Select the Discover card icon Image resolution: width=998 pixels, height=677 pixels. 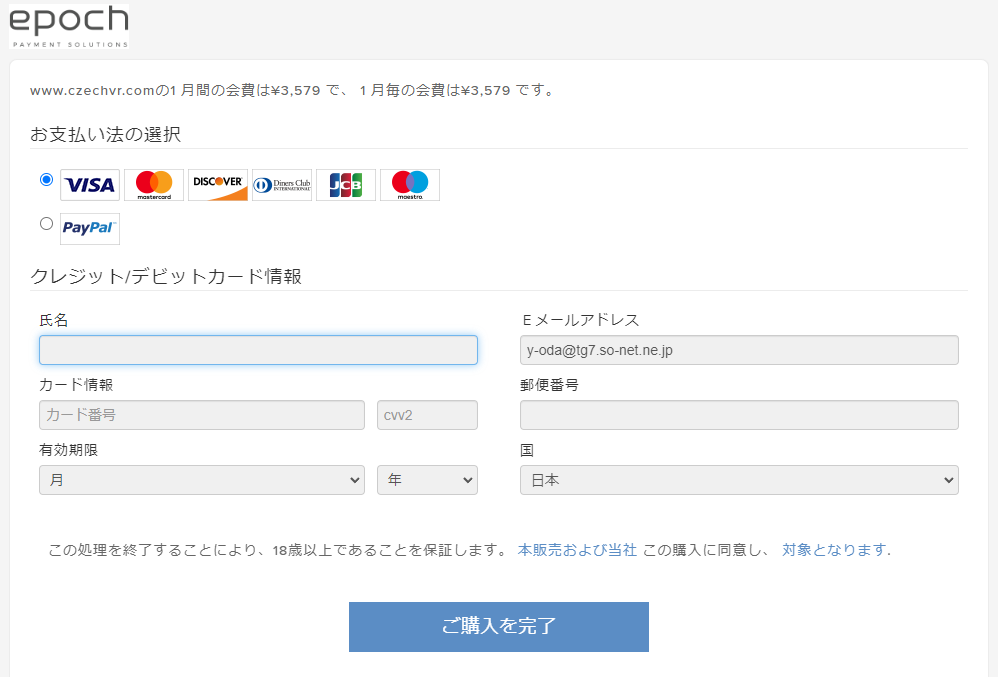[x=217, y=184]
